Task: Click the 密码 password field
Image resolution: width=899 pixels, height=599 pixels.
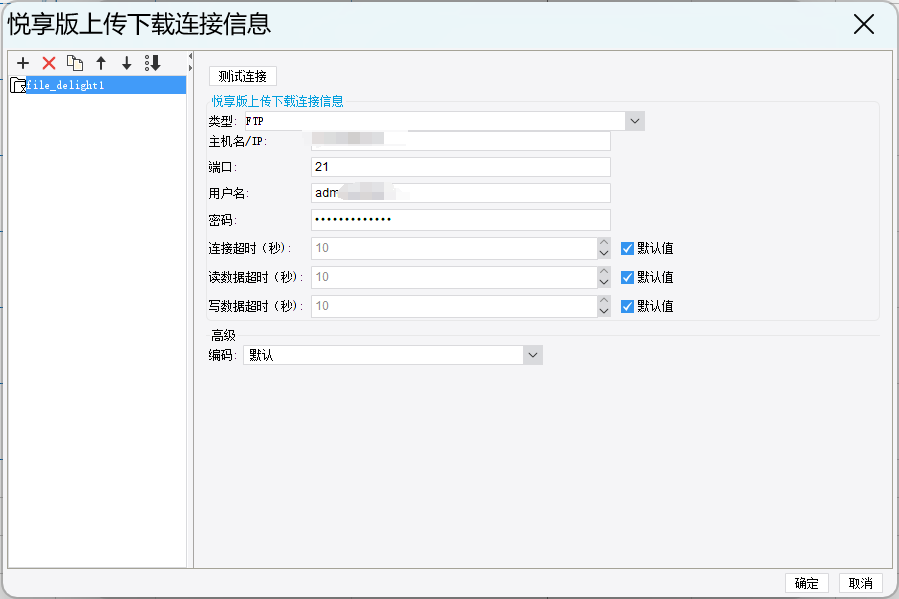Action: pos(460,220)
